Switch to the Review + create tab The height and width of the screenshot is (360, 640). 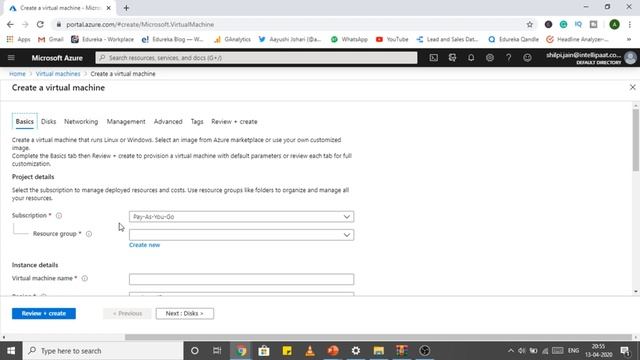coord(234,122)
